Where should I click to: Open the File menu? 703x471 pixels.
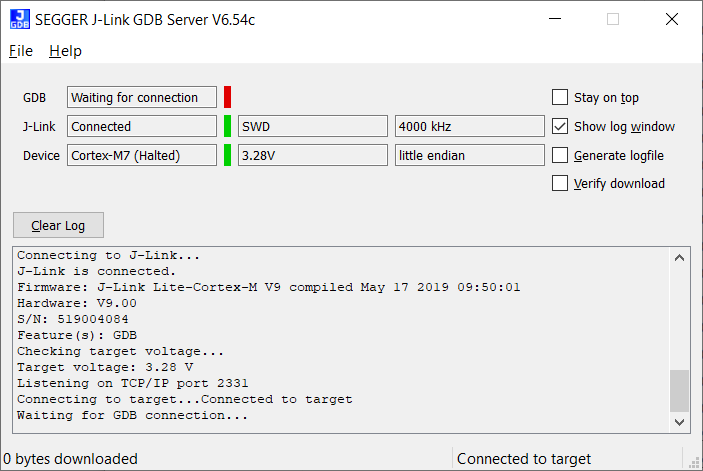click(x=21, y=51)
